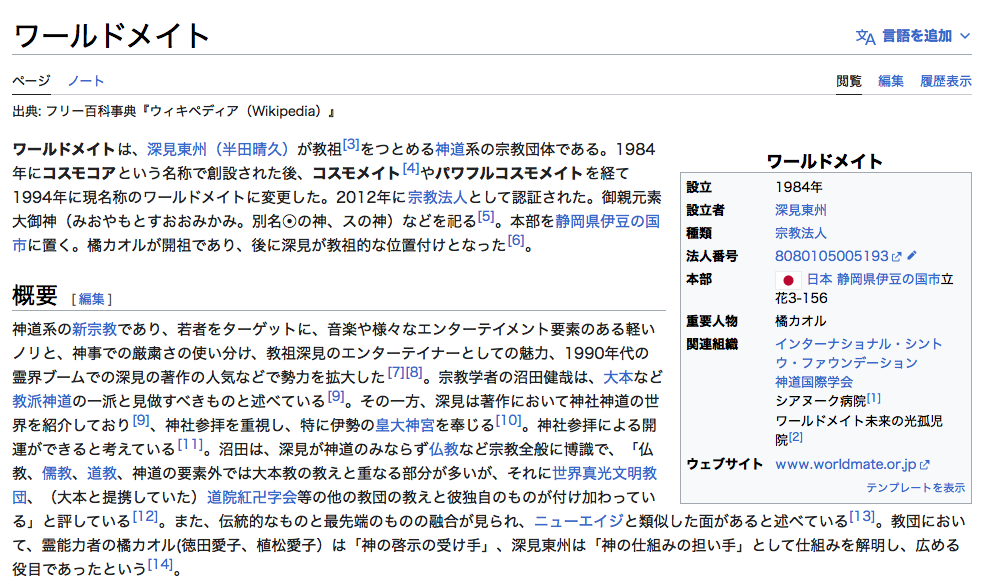Screen dimensions: 982x586
Task: Click the 概要 section heading
Action: (x=35, y=296)
